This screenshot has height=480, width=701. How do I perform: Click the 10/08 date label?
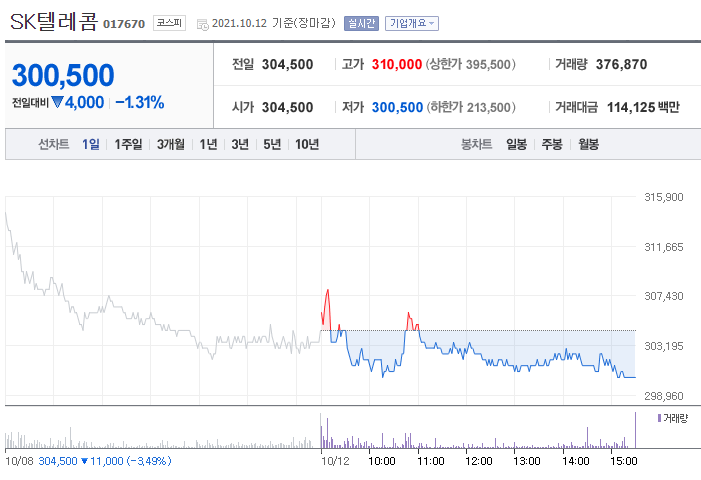(19, 461)
